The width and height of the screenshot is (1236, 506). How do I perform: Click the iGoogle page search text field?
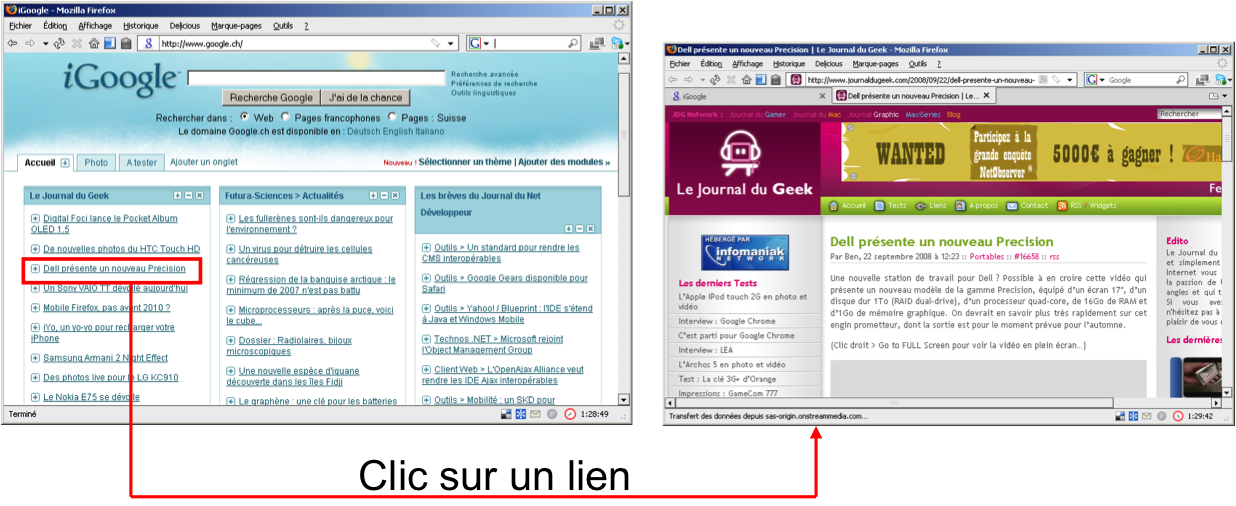click(317, 79)
